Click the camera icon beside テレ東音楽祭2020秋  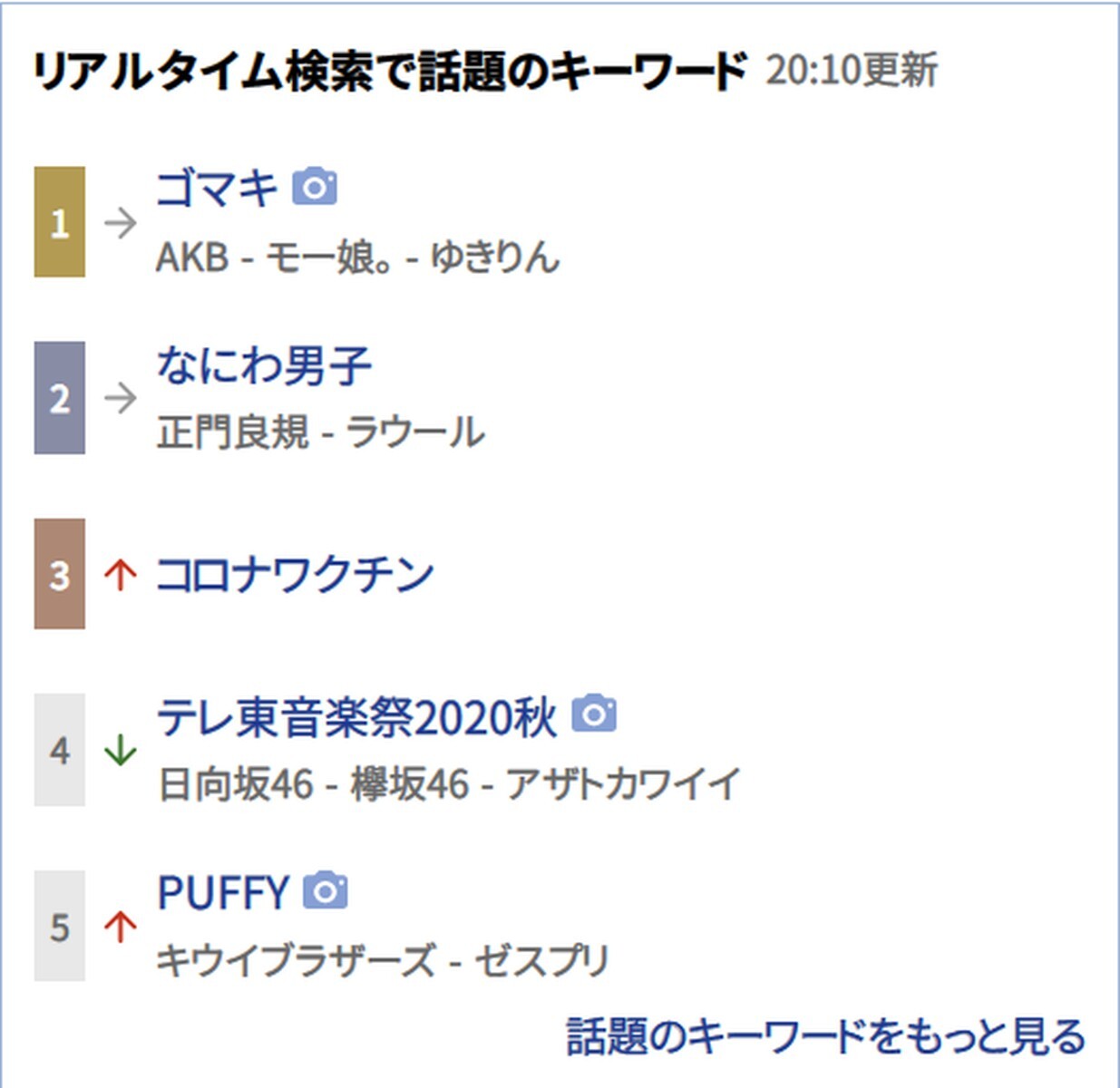coord(594,714)
